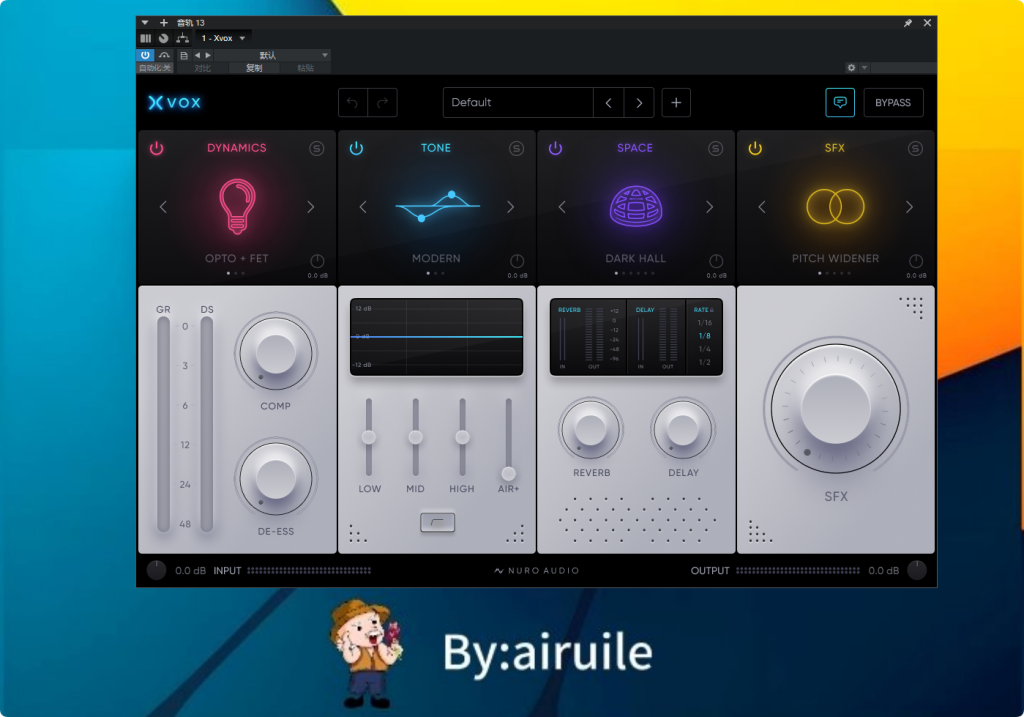The width and height of the screenshot is (1024, 717).
Task: Go to previous SPACE style with left chevron
Action: (562, 207)
